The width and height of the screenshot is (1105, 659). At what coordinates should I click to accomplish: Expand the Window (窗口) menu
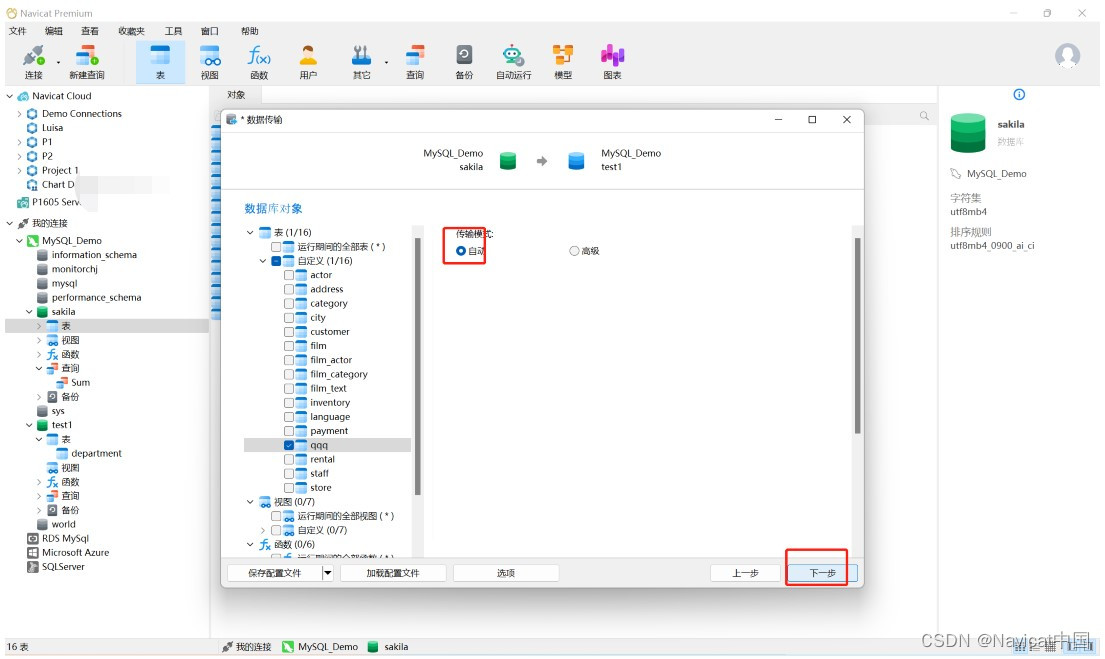pyautogui.click(x=209, y=31)
